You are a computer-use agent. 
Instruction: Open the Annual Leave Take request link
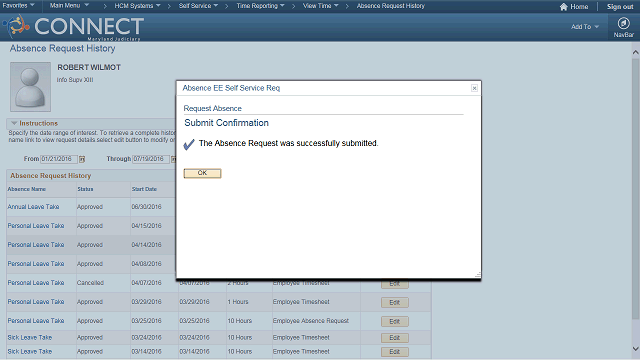[33, 207]
